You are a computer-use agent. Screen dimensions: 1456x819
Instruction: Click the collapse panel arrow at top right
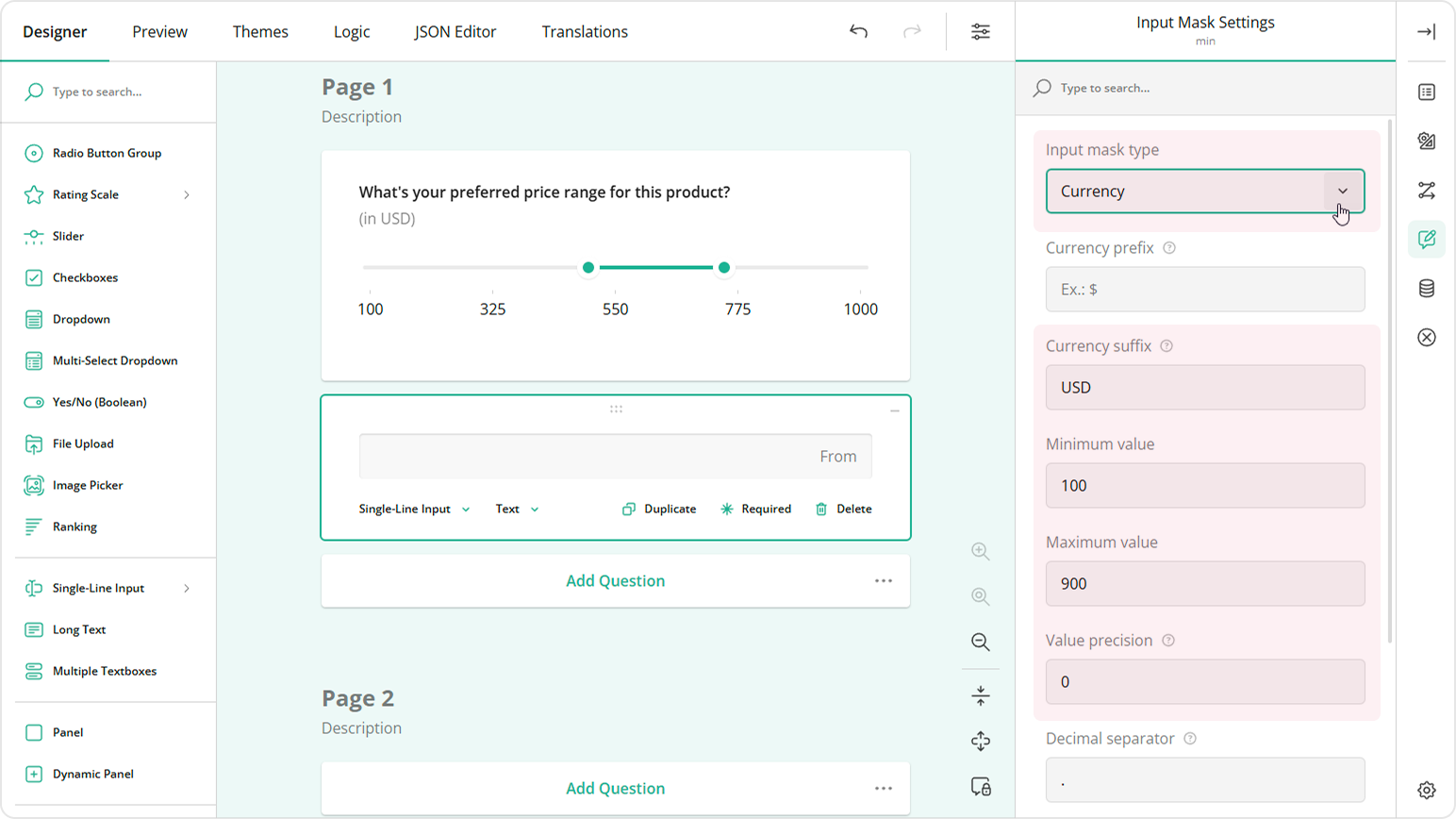1427,31
